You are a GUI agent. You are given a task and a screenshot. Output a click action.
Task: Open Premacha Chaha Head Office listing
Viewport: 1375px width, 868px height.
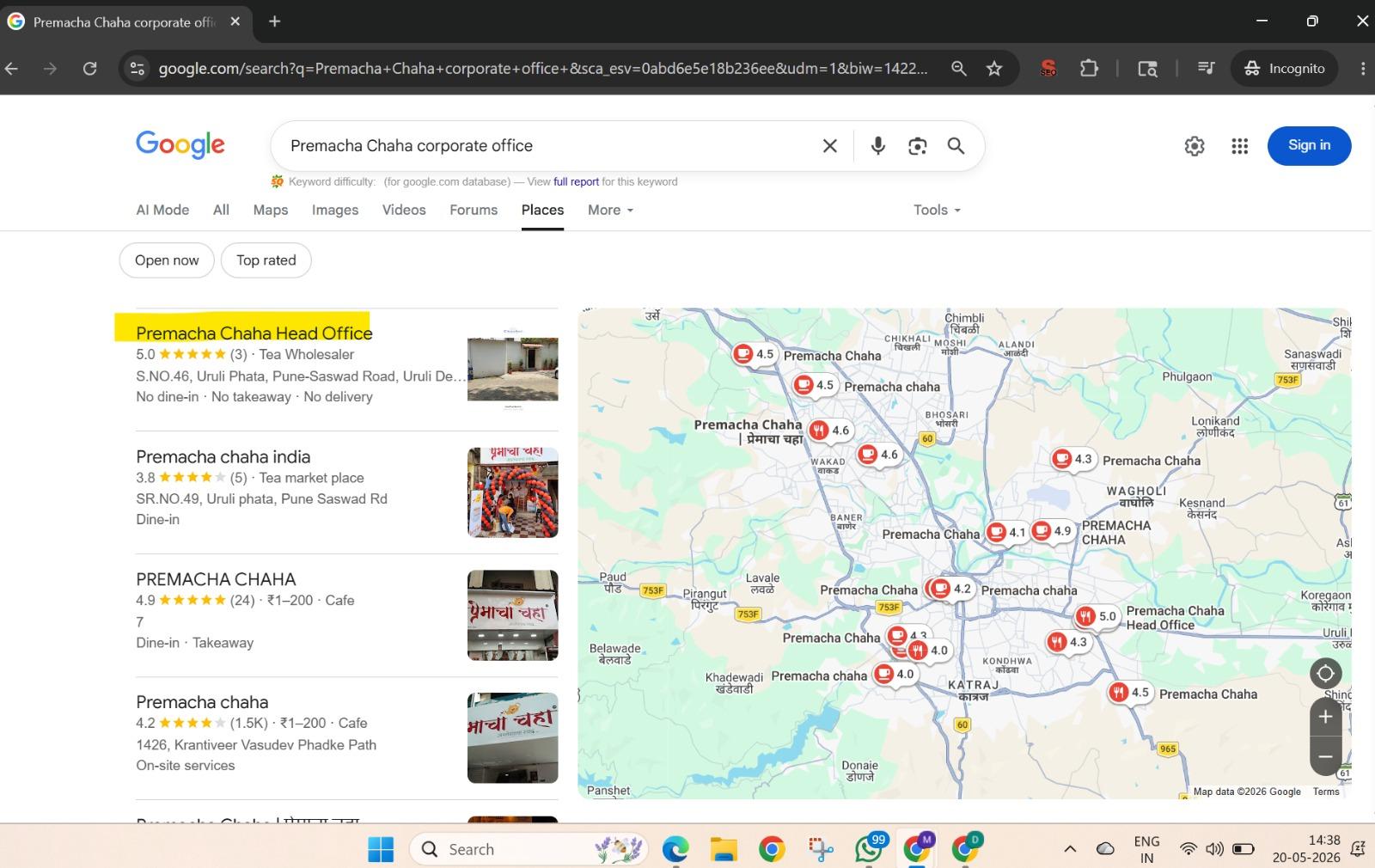(254, 333)
